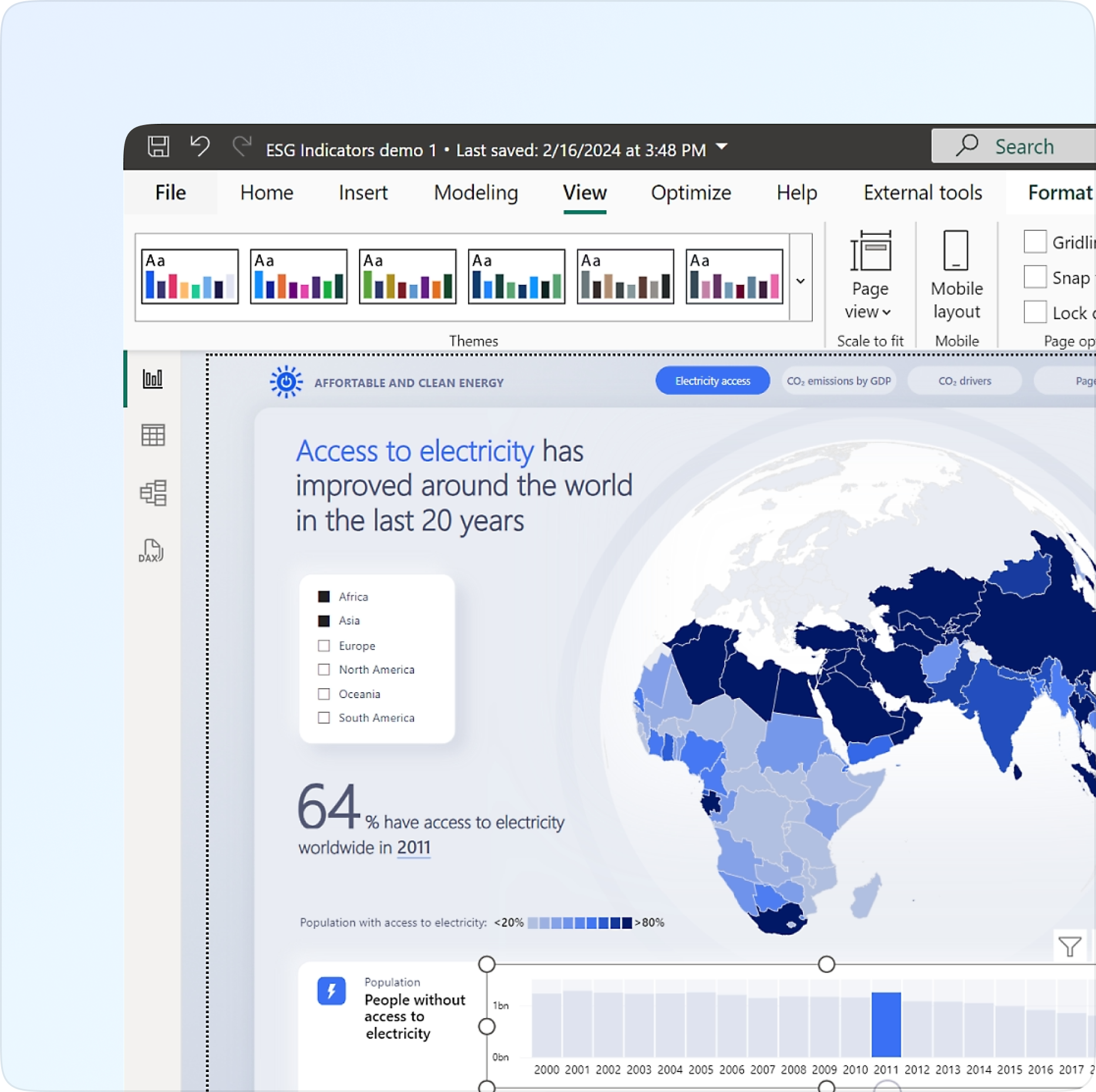Uncheck Asia in the continent slicer
Viewport: 1096px width, 1092px height.
324,621
